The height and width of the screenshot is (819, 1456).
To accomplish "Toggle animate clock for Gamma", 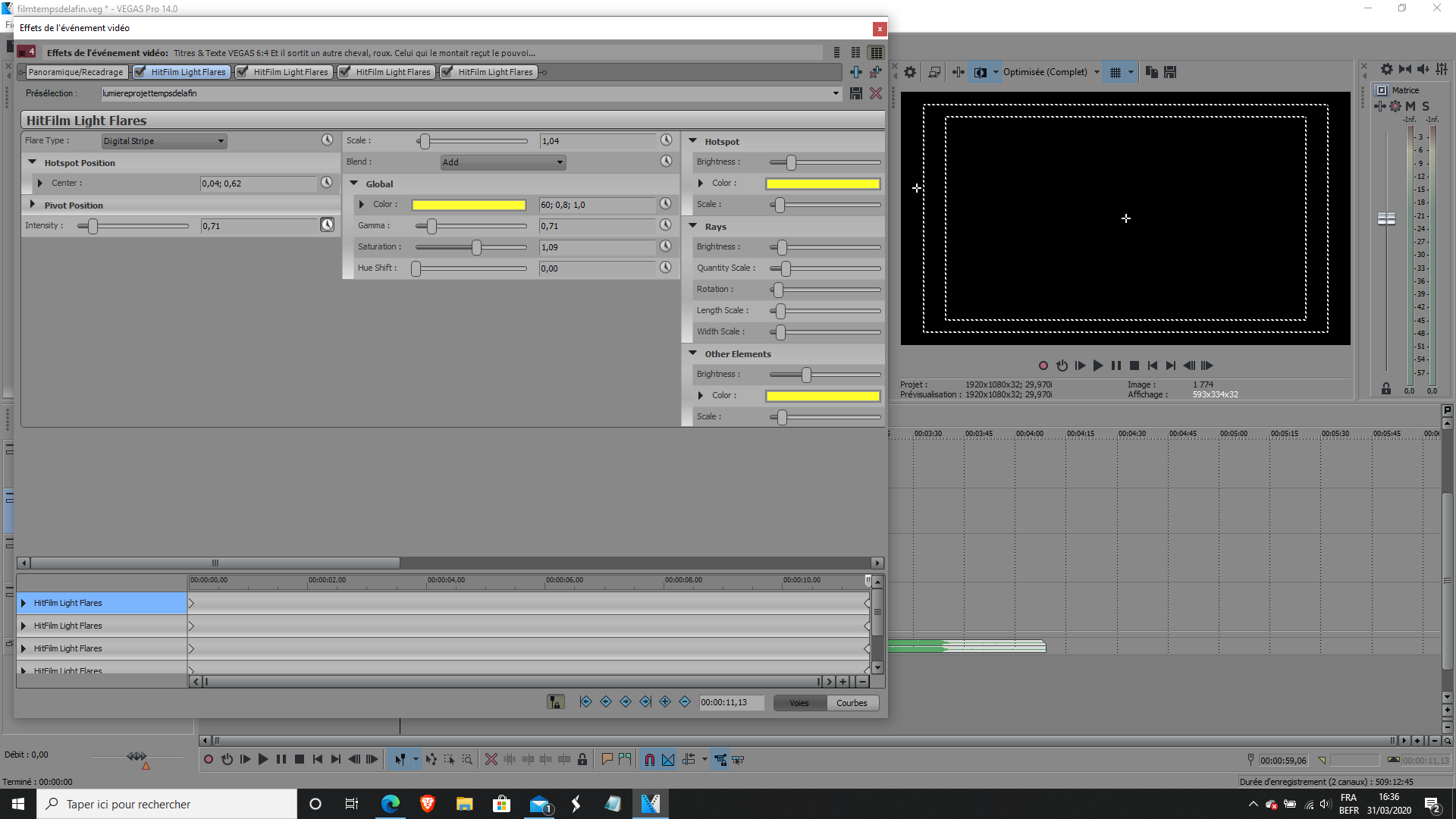I will click(x=665, y=225).
